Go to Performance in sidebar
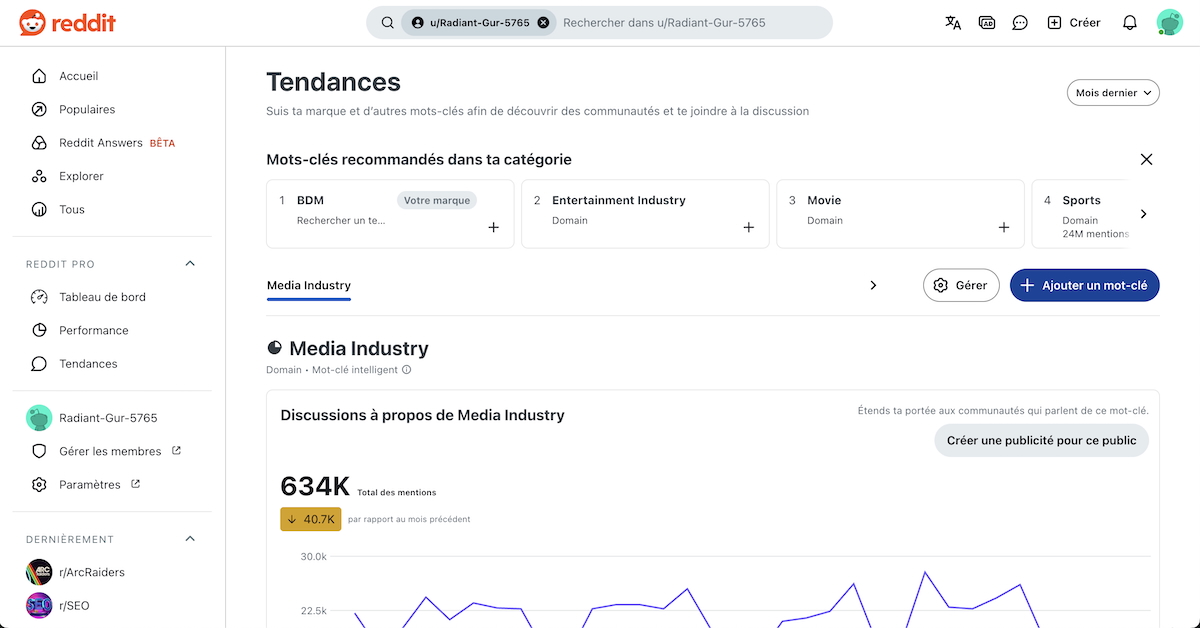Viewport: 1200px width, 628px height. [x=94, y=330]
